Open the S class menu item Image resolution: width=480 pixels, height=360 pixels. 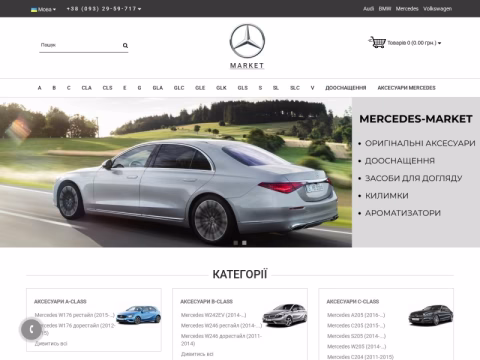click(x=260, y=88)
